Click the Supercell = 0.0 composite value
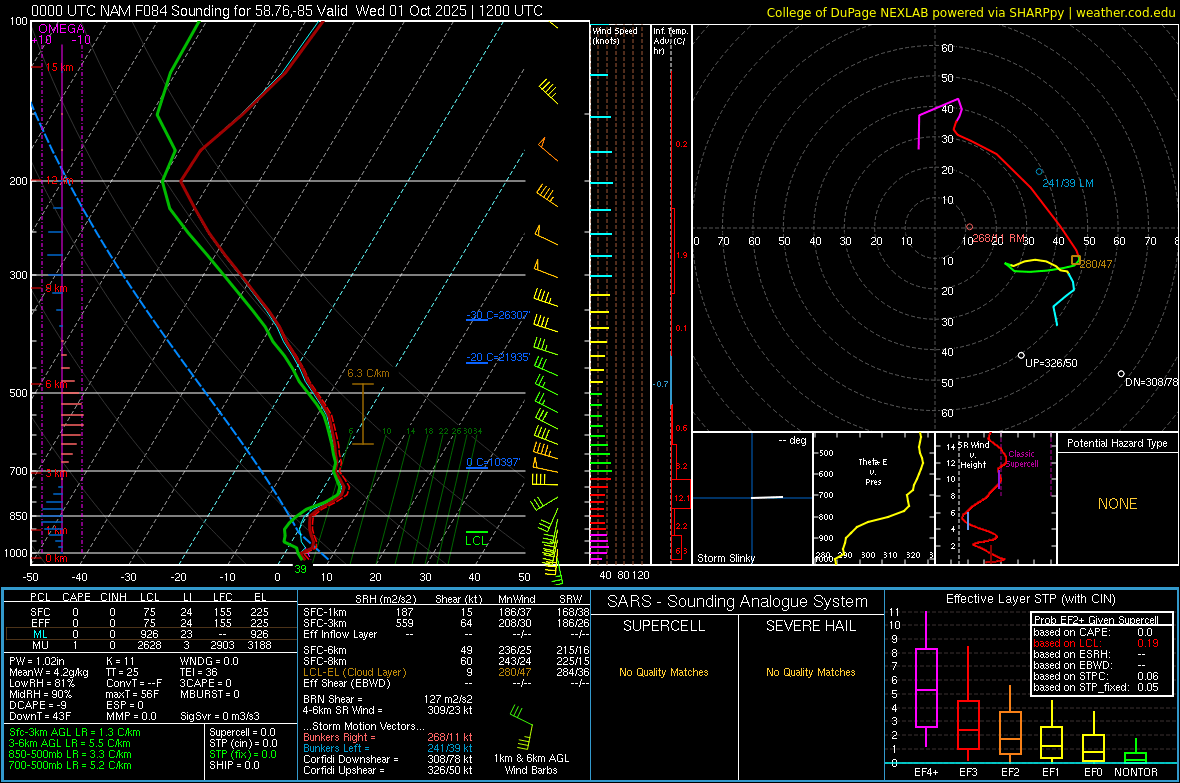 coord(242,732)
